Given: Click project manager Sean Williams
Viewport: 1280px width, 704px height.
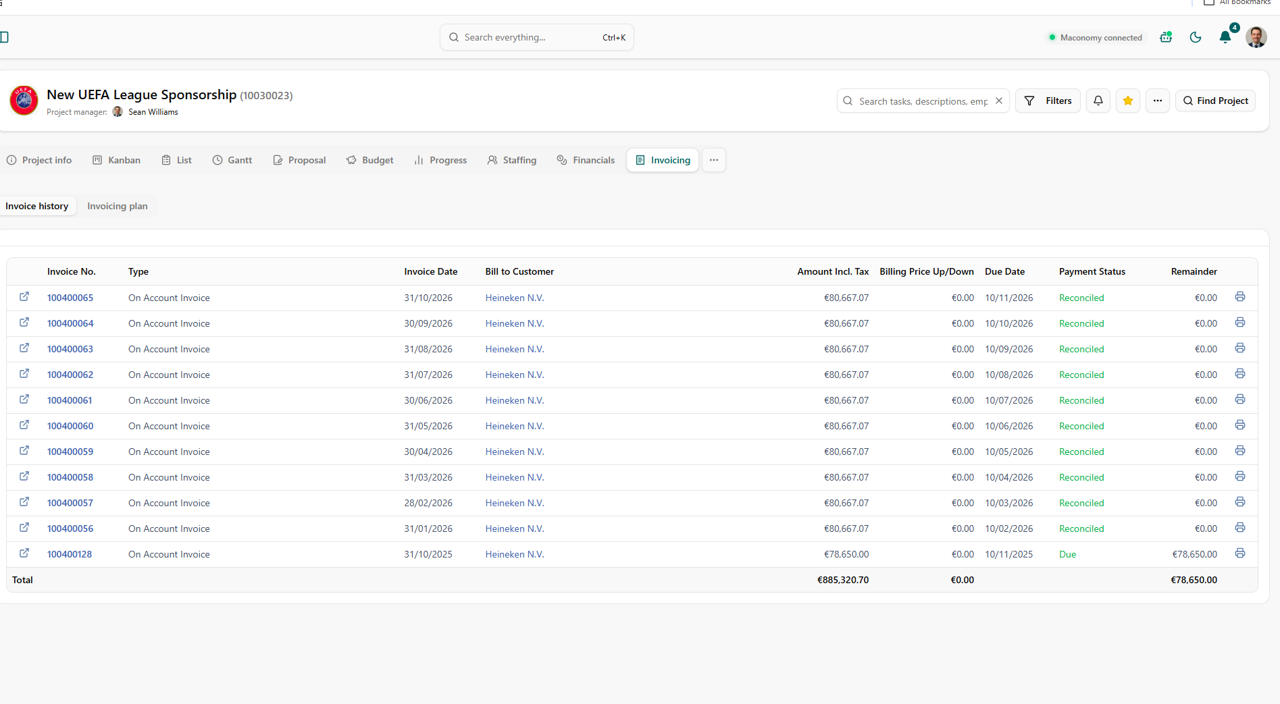Looking at the screenshot, I should tap(146, 112).
